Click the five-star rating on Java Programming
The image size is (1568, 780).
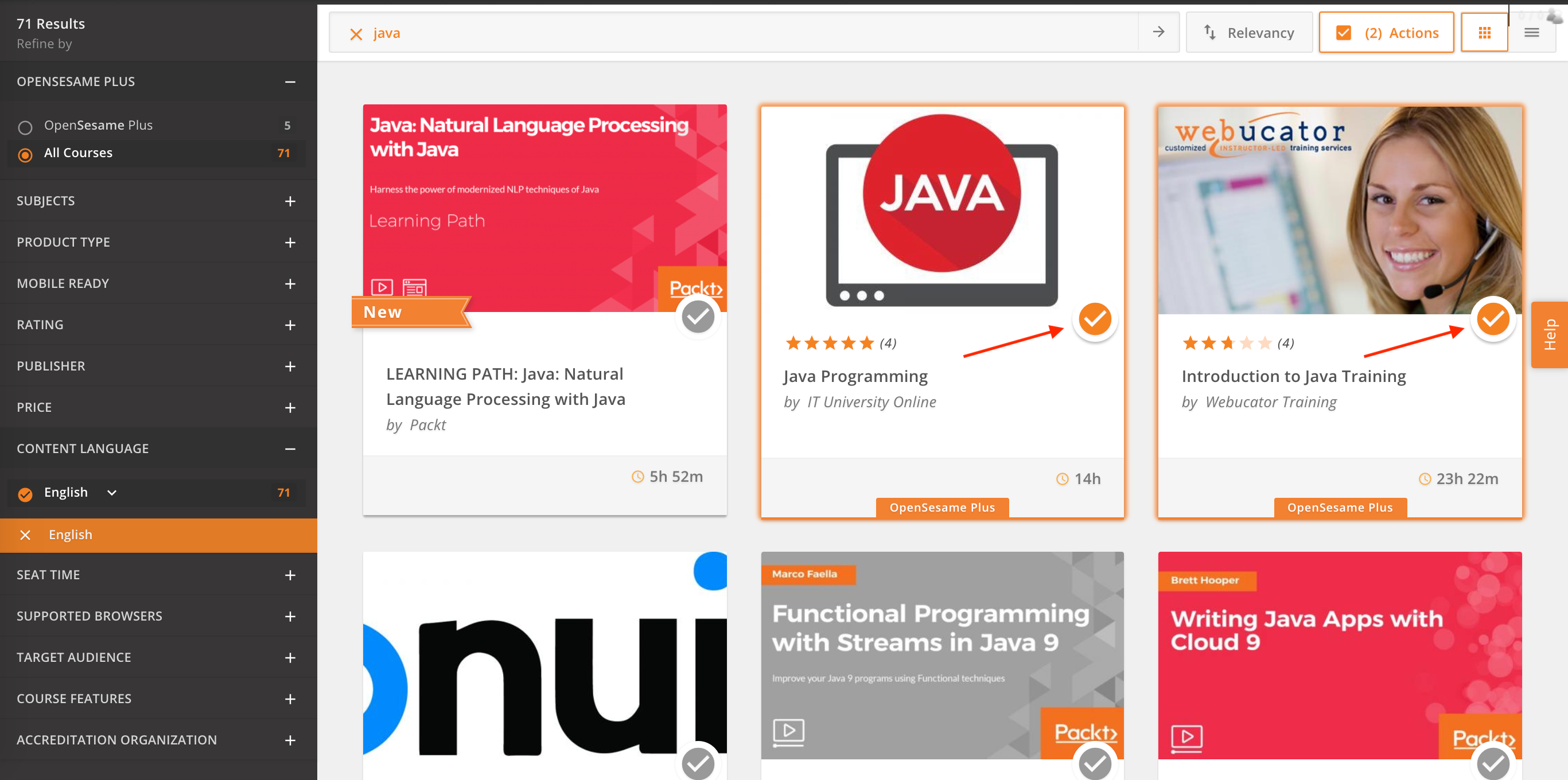[x=830, y=344]
